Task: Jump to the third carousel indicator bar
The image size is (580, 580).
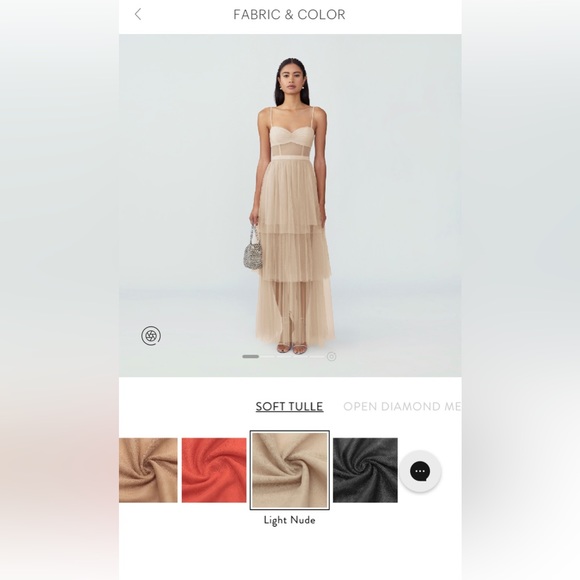Action: click(x=284, y=357)
